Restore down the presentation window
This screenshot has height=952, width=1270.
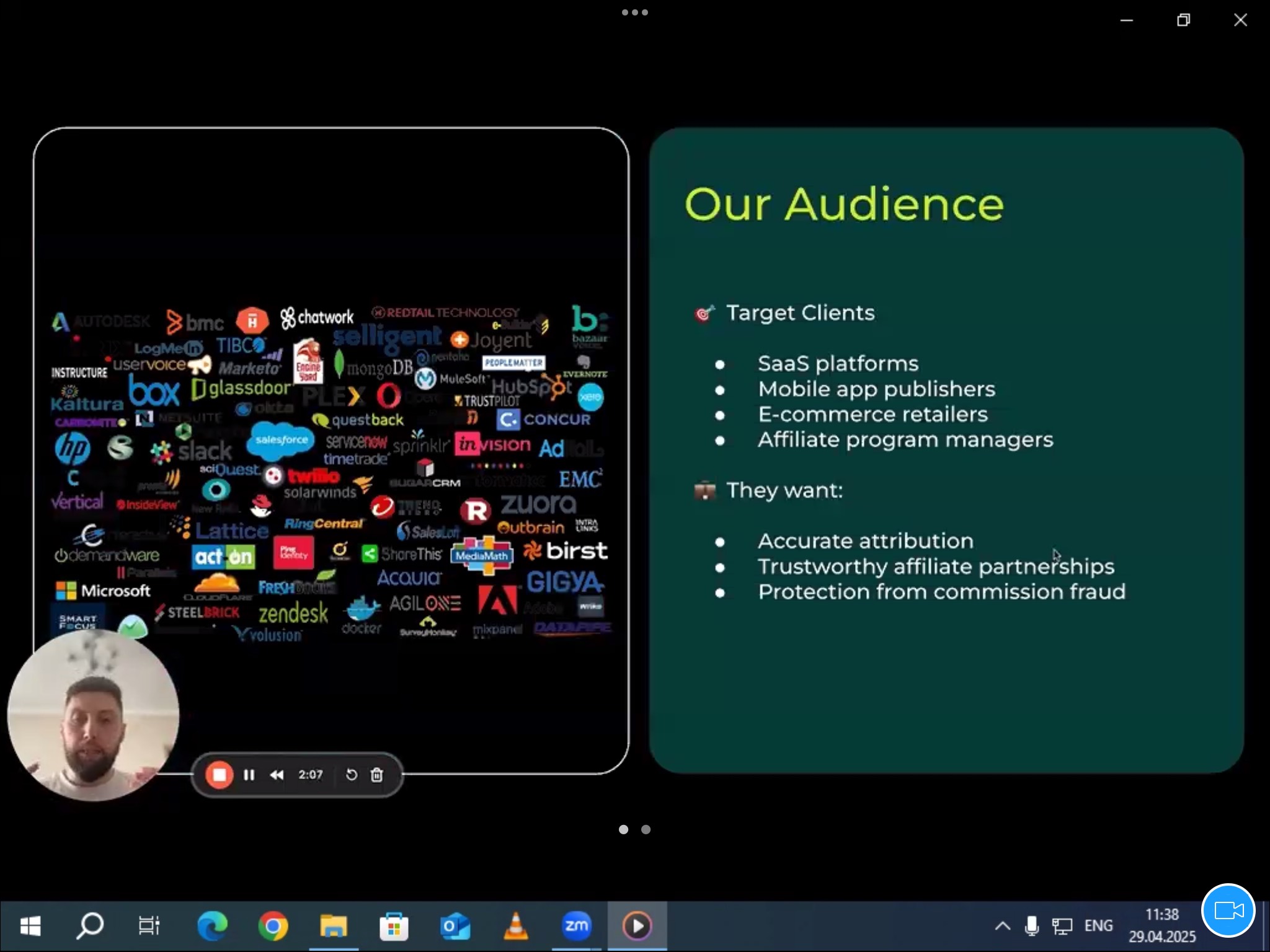point(1183,20)
